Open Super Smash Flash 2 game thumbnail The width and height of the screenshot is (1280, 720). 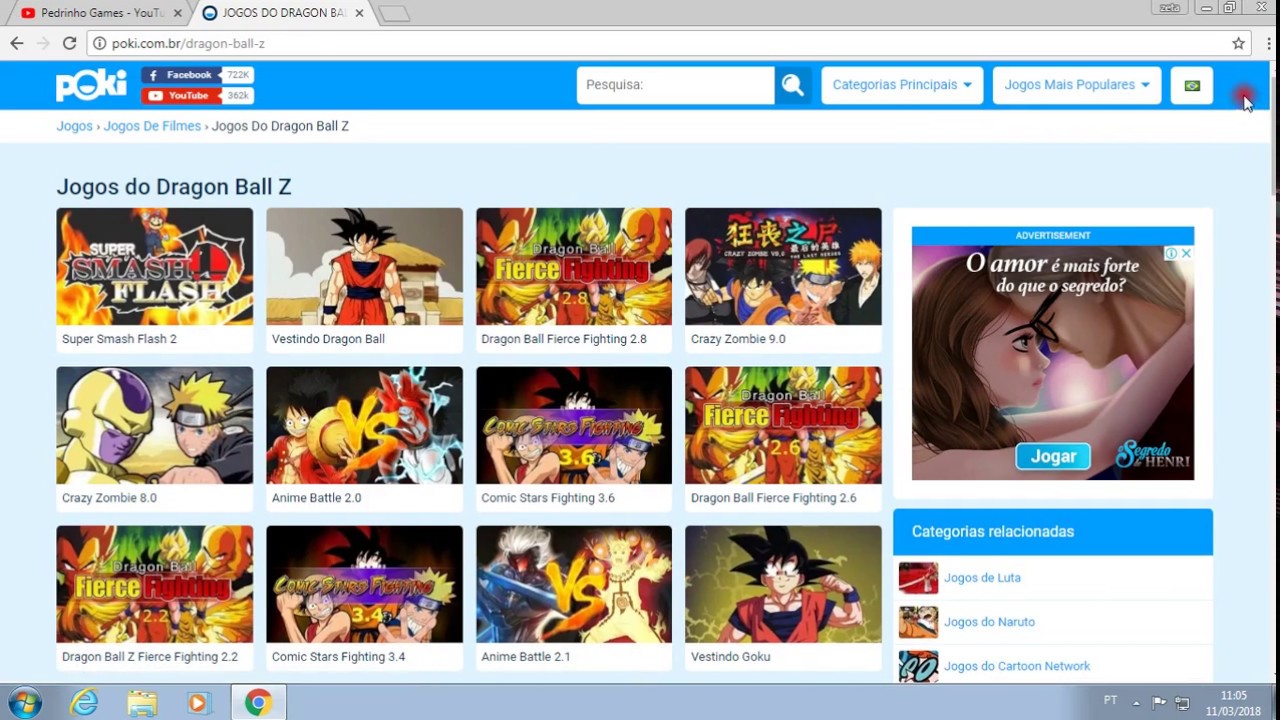(x=155, y=266)
